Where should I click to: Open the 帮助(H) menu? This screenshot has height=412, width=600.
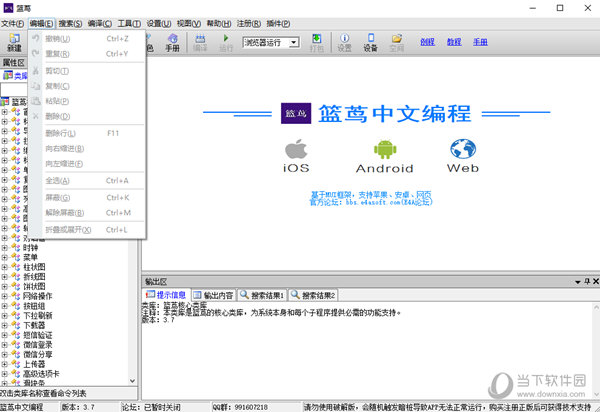point(219,24)
